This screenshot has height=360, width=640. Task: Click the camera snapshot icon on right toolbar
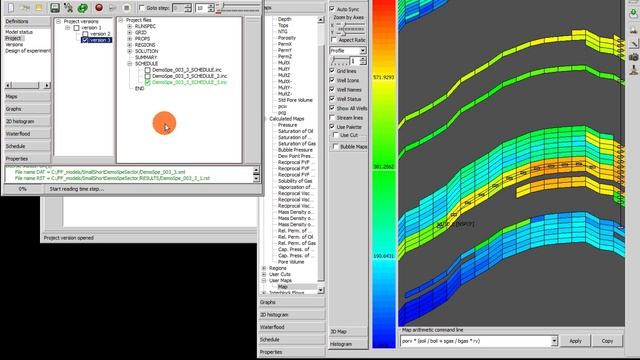[x=633, y=57]
